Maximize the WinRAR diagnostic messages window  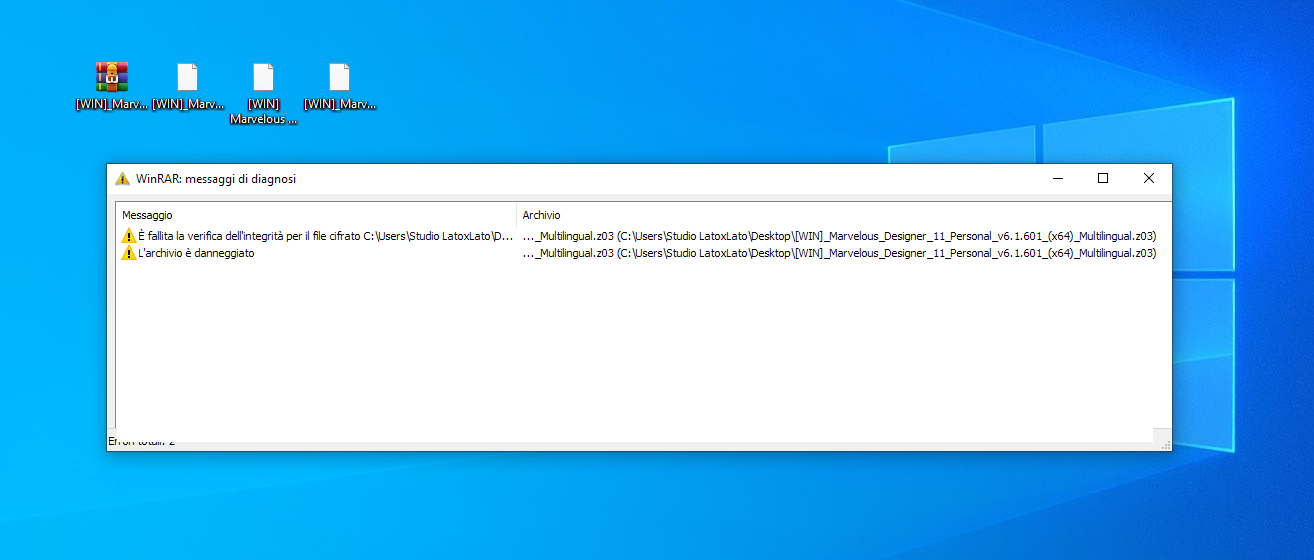click(x=1103, y=178)
